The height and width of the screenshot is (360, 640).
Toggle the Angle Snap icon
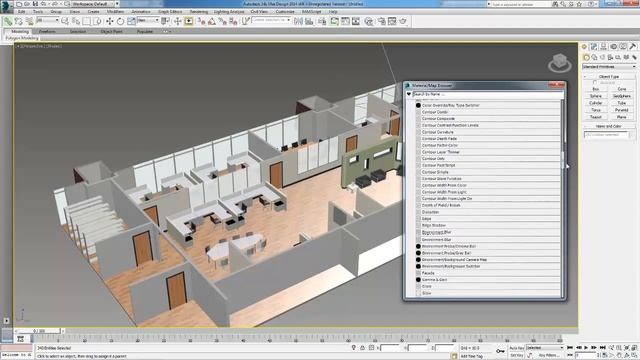(x=211, y=21)
